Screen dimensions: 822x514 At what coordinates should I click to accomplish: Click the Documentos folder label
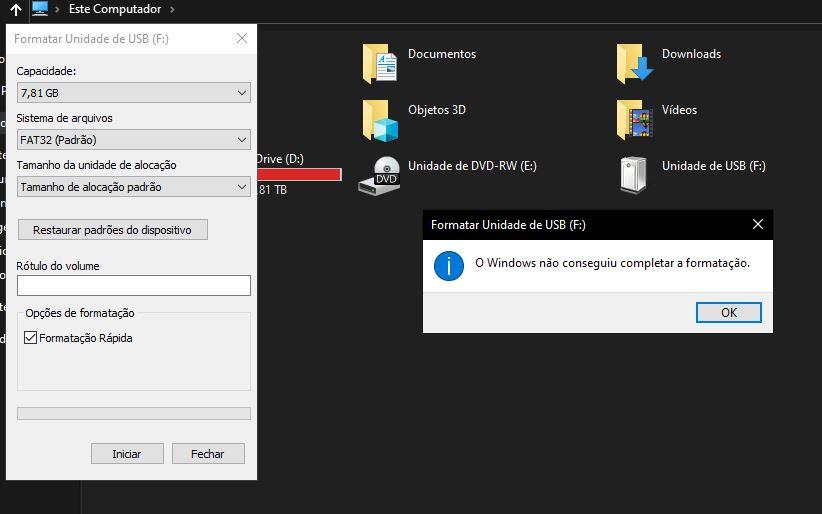point(442,54)
